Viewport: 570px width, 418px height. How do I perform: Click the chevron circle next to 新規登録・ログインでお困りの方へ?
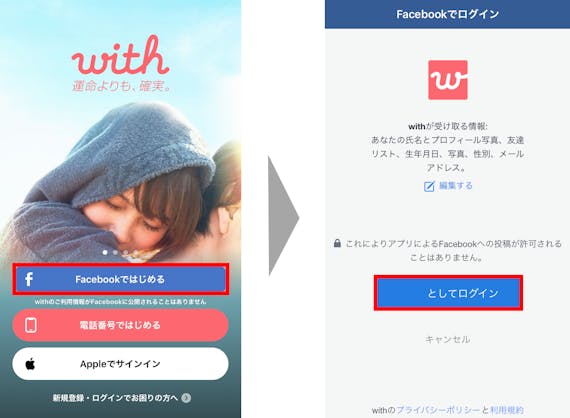tap(186, 398)
